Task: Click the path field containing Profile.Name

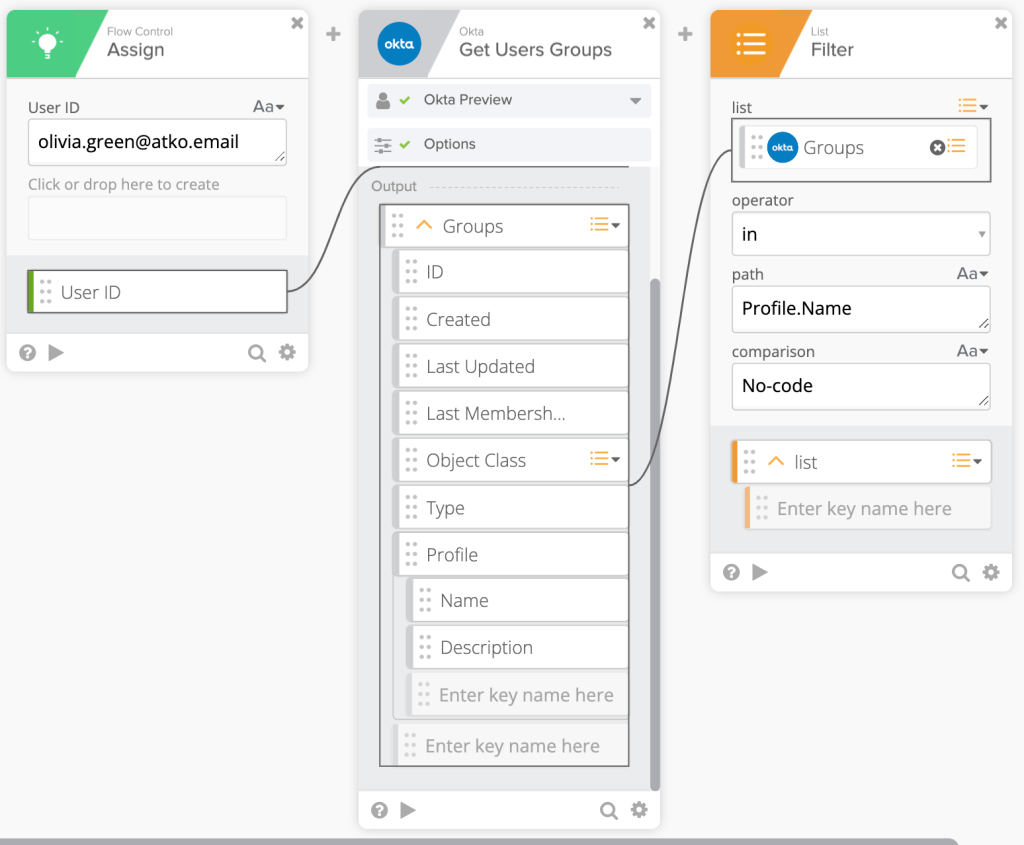Action: 860,309
